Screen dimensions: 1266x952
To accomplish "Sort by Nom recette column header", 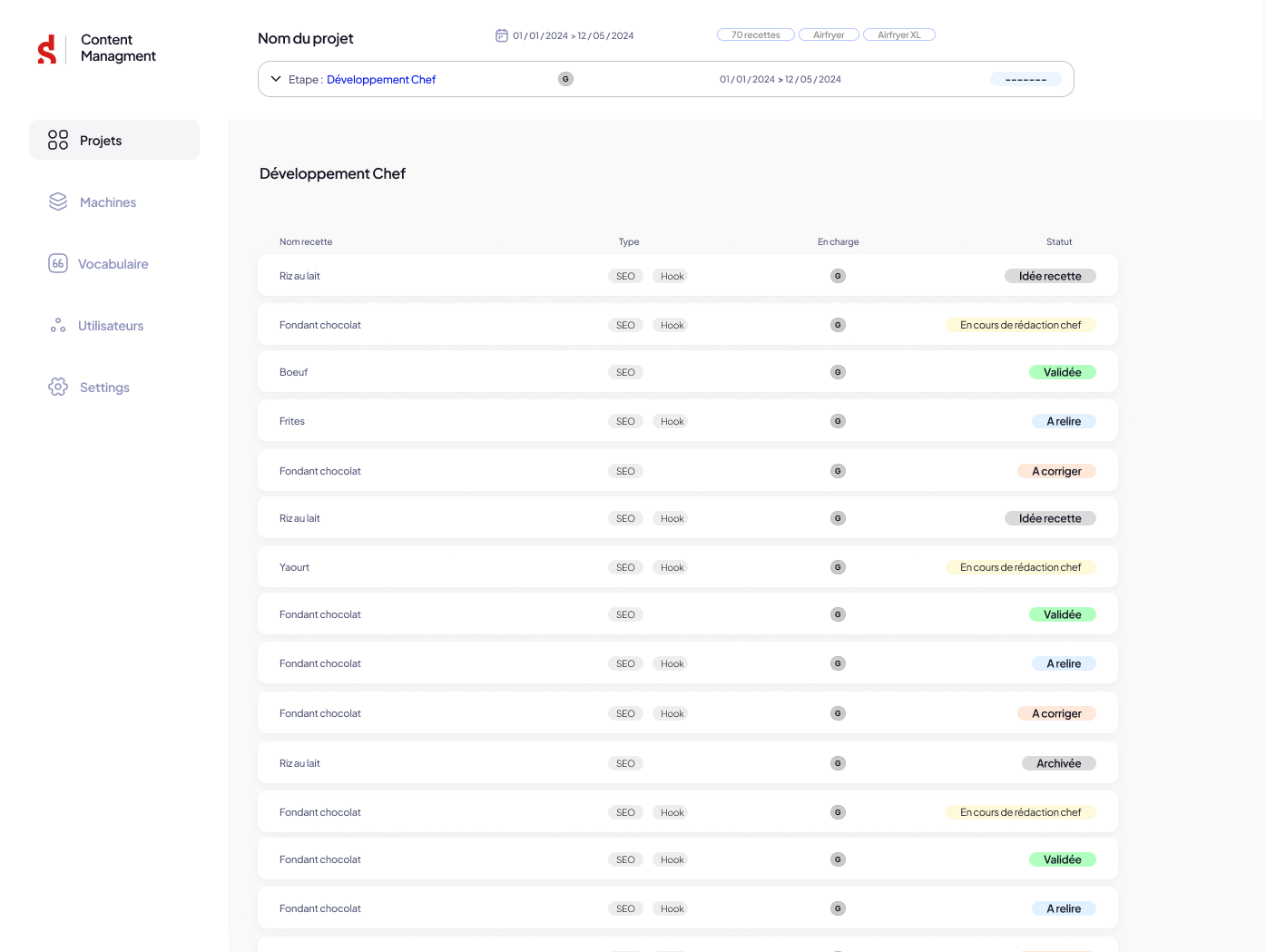I will [x=306, y=241].
